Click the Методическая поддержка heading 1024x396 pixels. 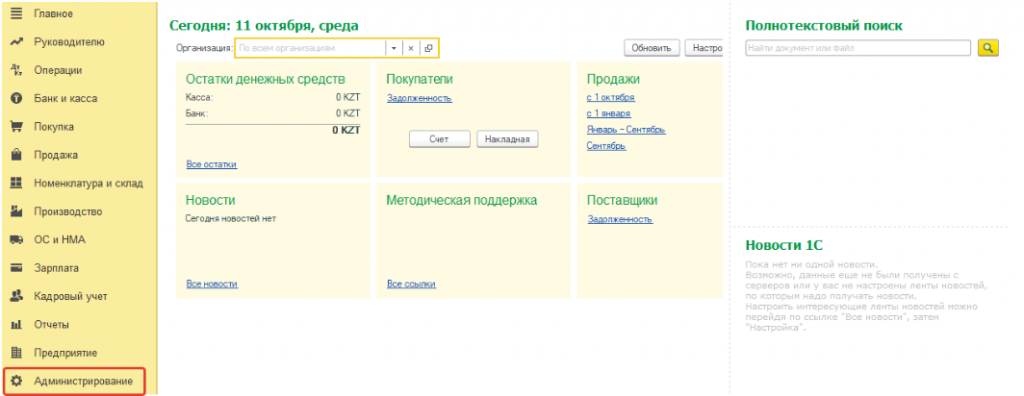point(462,200)
